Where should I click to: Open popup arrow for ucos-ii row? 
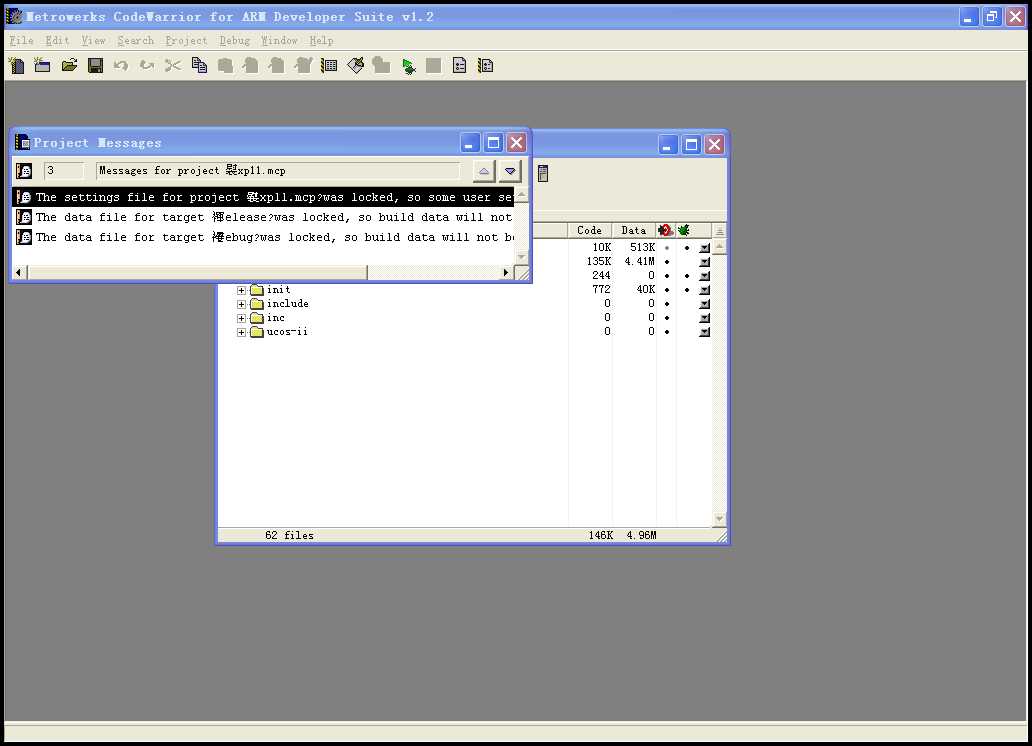[x=704, y=332]
